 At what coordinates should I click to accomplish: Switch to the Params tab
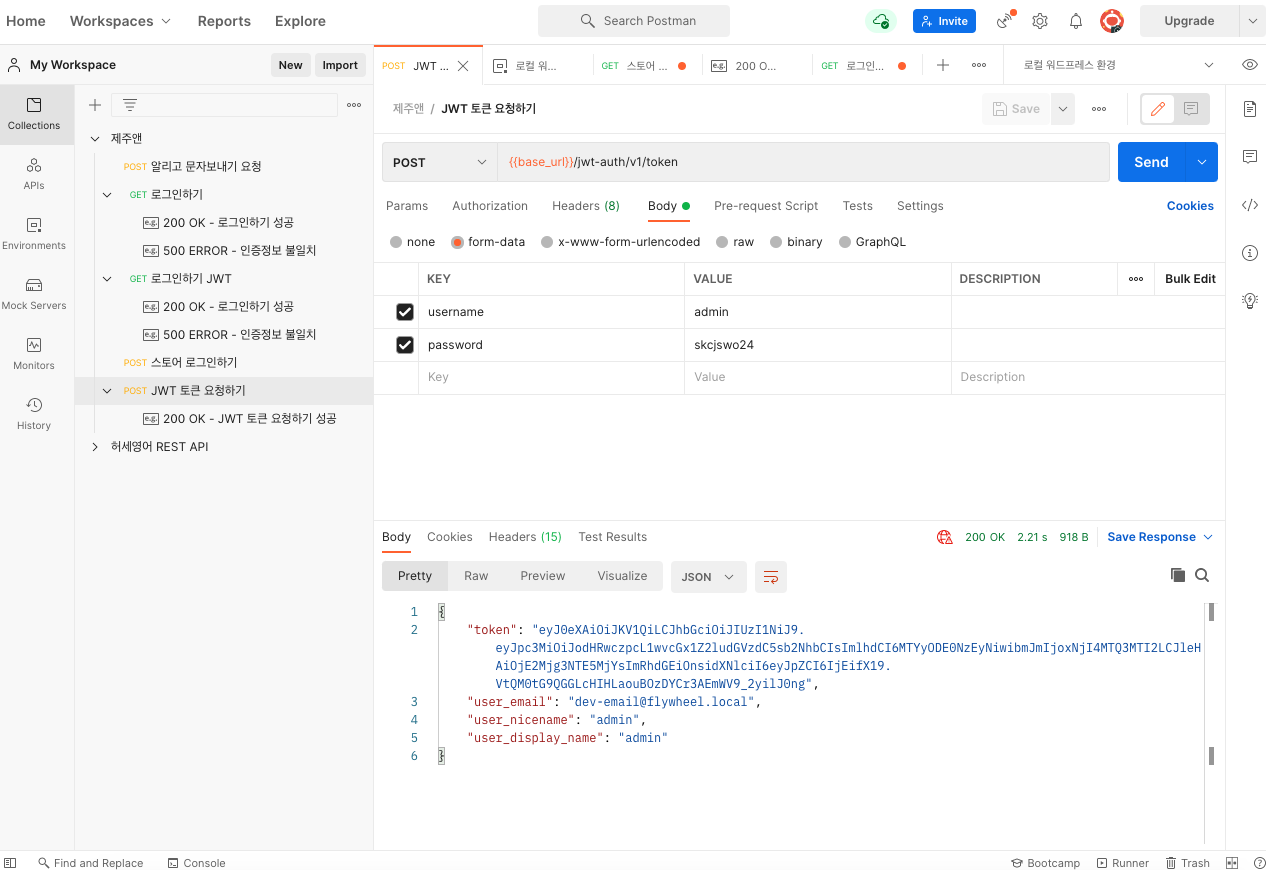click(x=407, y=206)
